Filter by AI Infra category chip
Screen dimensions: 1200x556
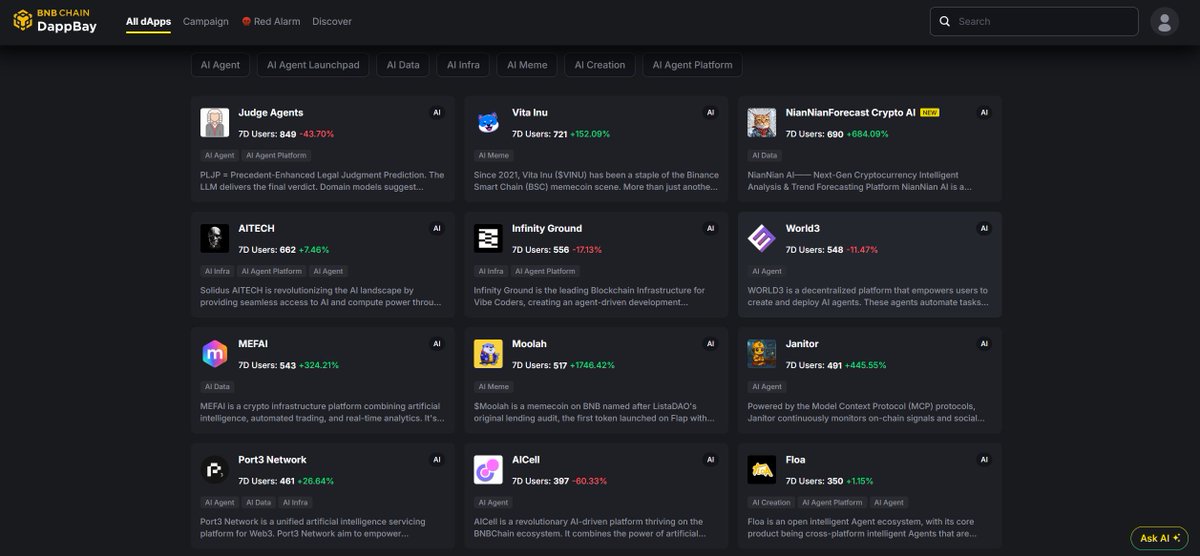(463, 65)
